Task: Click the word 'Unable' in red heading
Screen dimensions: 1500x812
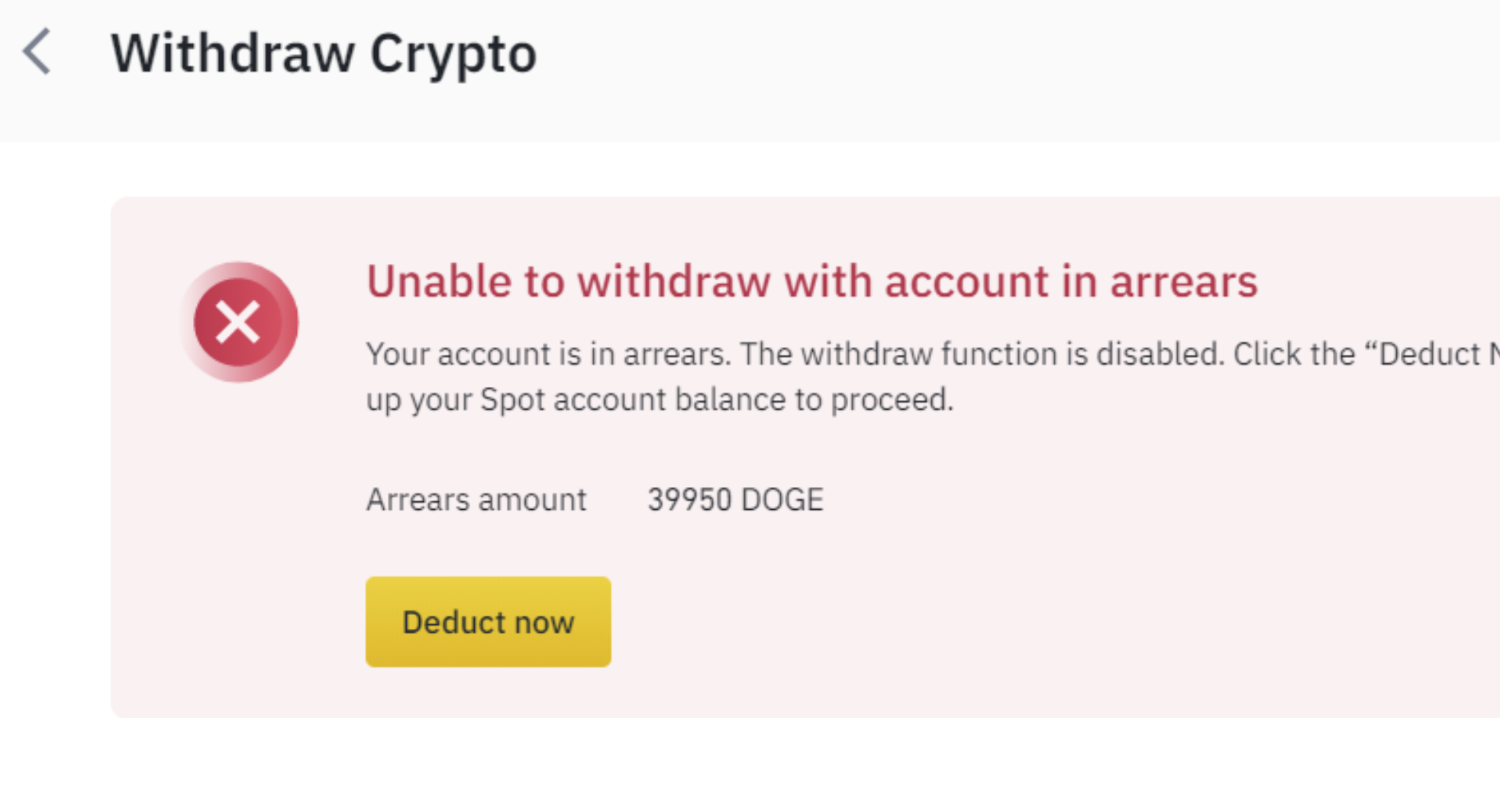Action: 439,281
